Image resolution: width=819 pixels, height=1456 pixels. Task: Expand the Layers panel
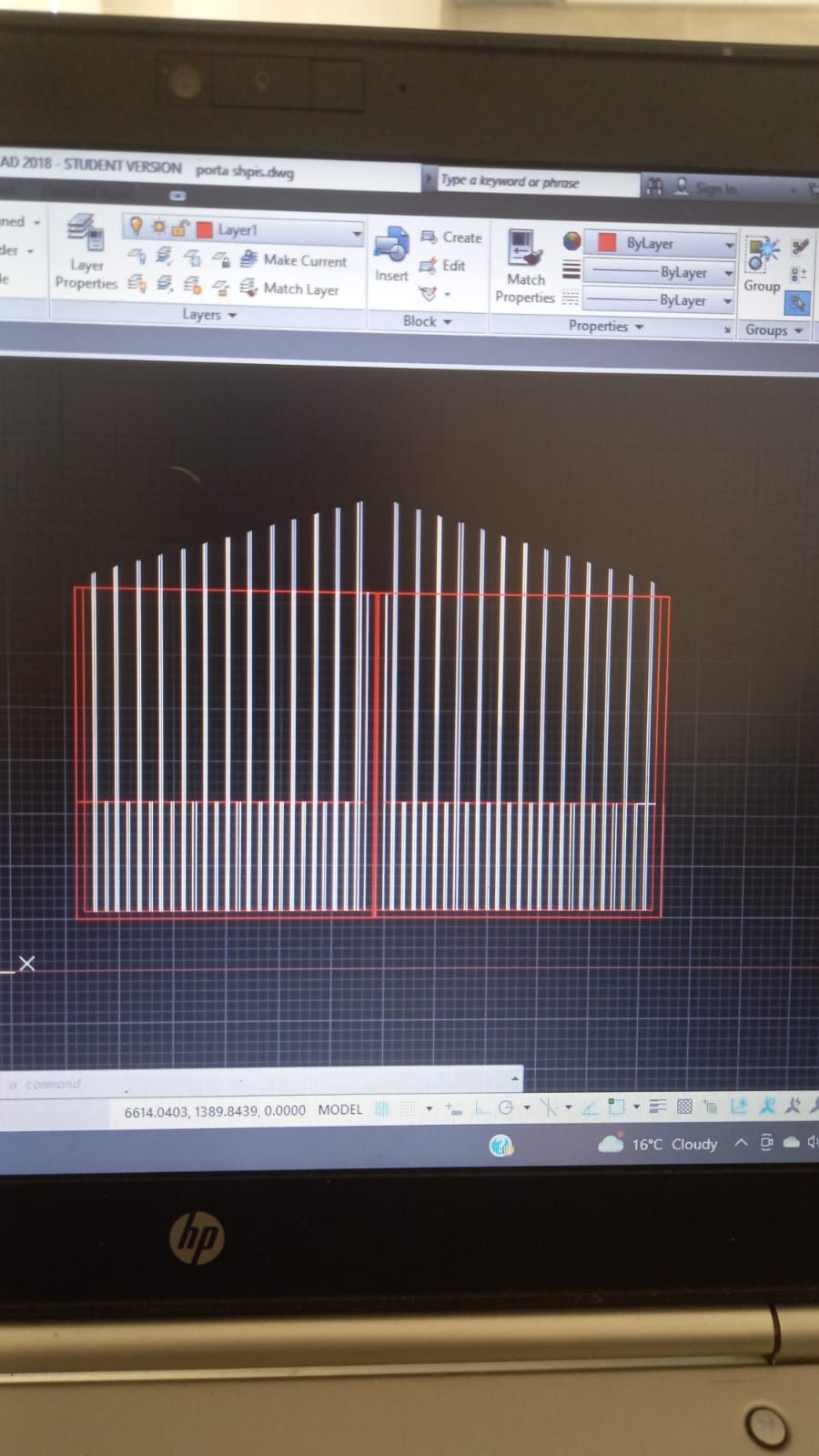point(209,314)
